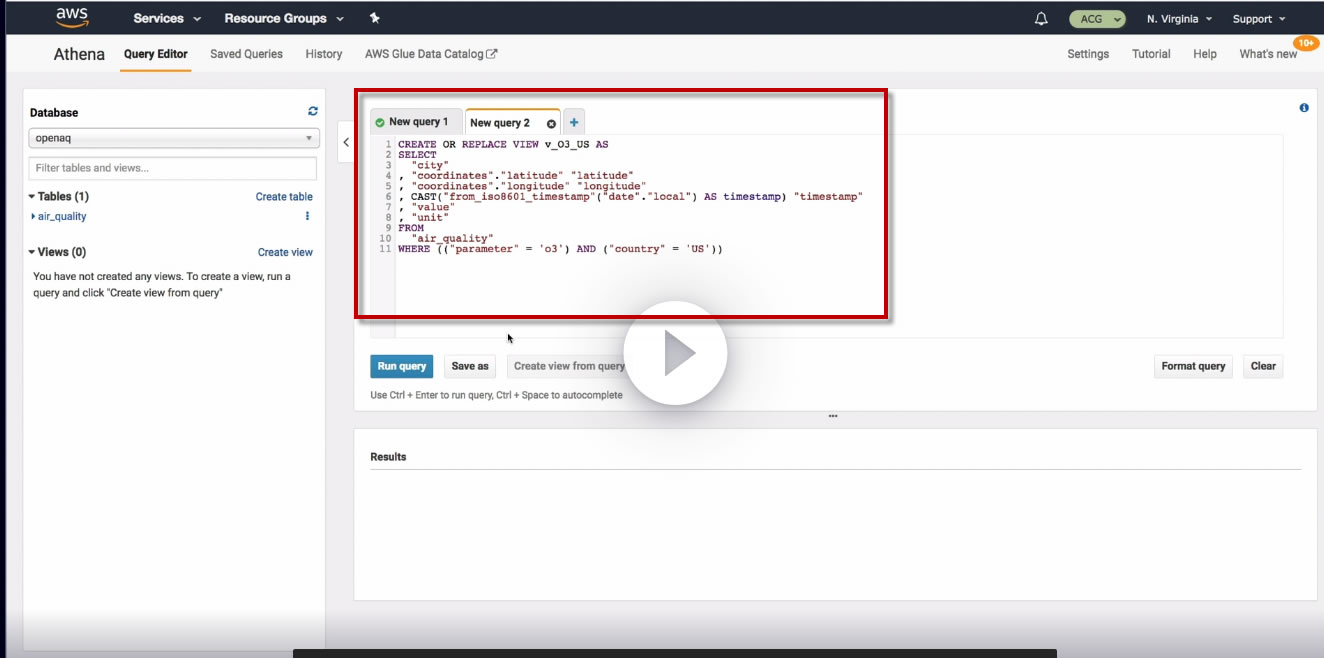Open the Tutorial link
The height and width of the screenshot is (658, 1324).
(x=1151, y=54)
